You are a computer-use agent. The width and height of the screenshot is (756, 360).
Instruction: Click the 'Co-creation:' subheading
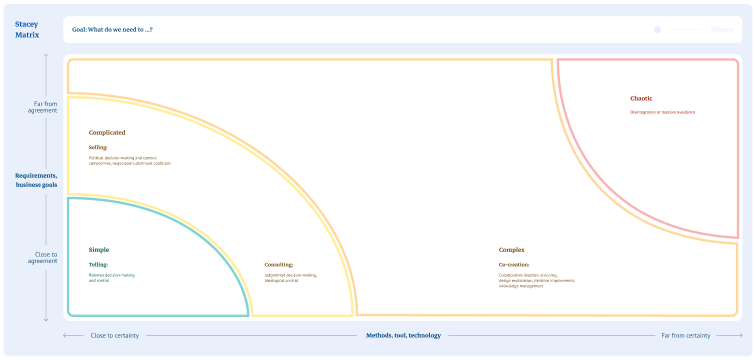tap(514, 265)
